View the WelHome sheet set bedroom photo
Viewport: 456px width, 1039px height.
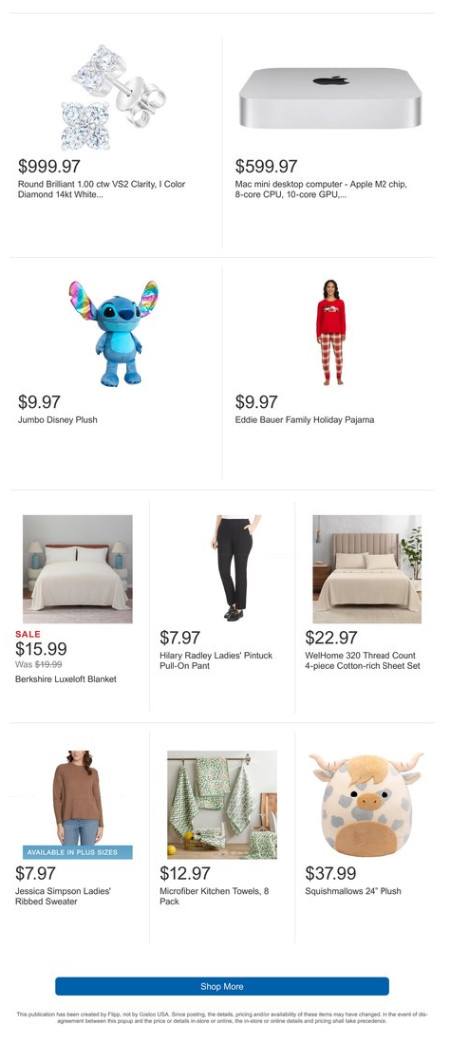click(x=367, y=569)
